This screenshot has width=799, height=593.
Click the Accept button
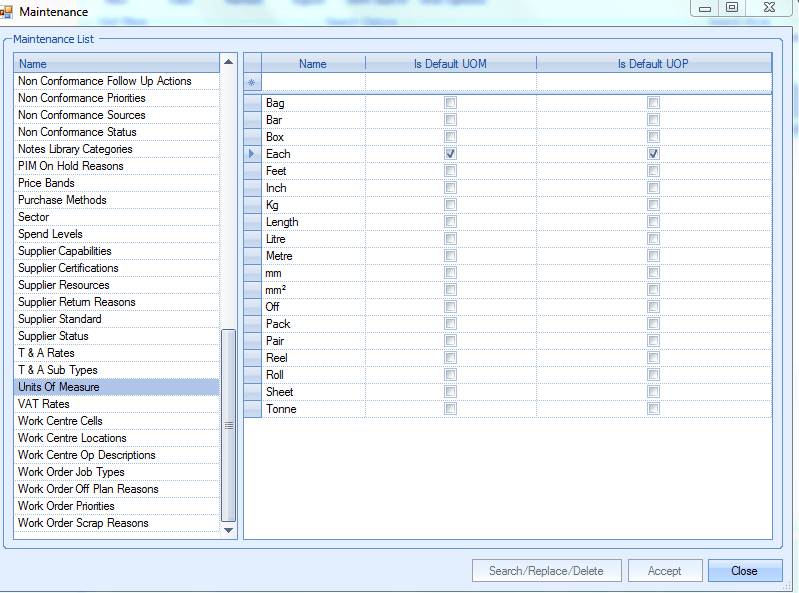[x=664, y=571]
